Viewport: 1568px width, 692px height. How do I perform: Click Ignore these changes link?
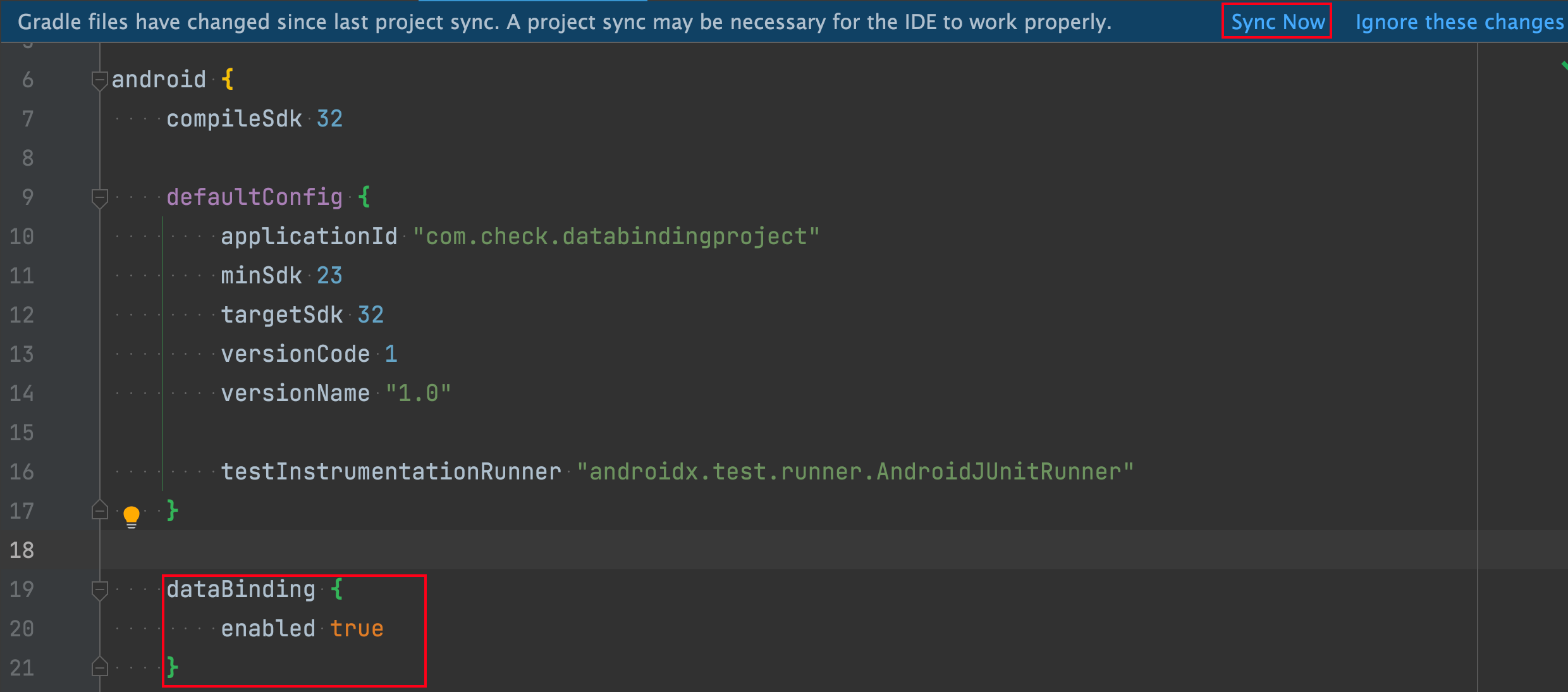1459,22
